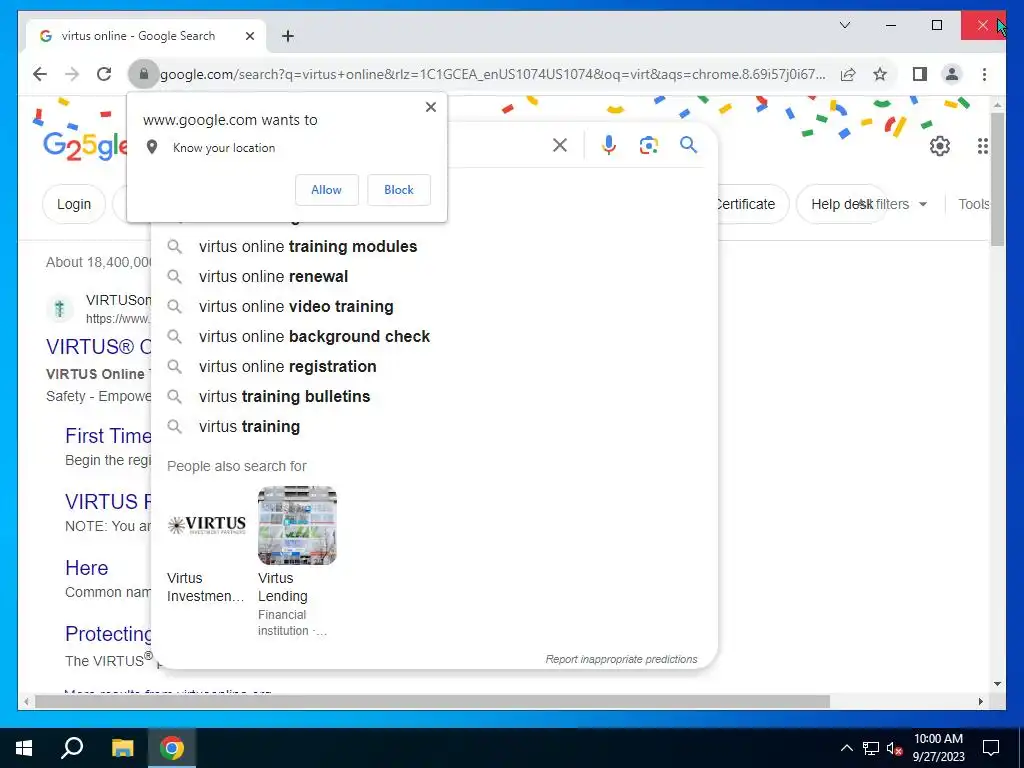This screenshot has height=768, width=1024.
Task: Open File Explorer from the taskbar
Action: point(122,748)
